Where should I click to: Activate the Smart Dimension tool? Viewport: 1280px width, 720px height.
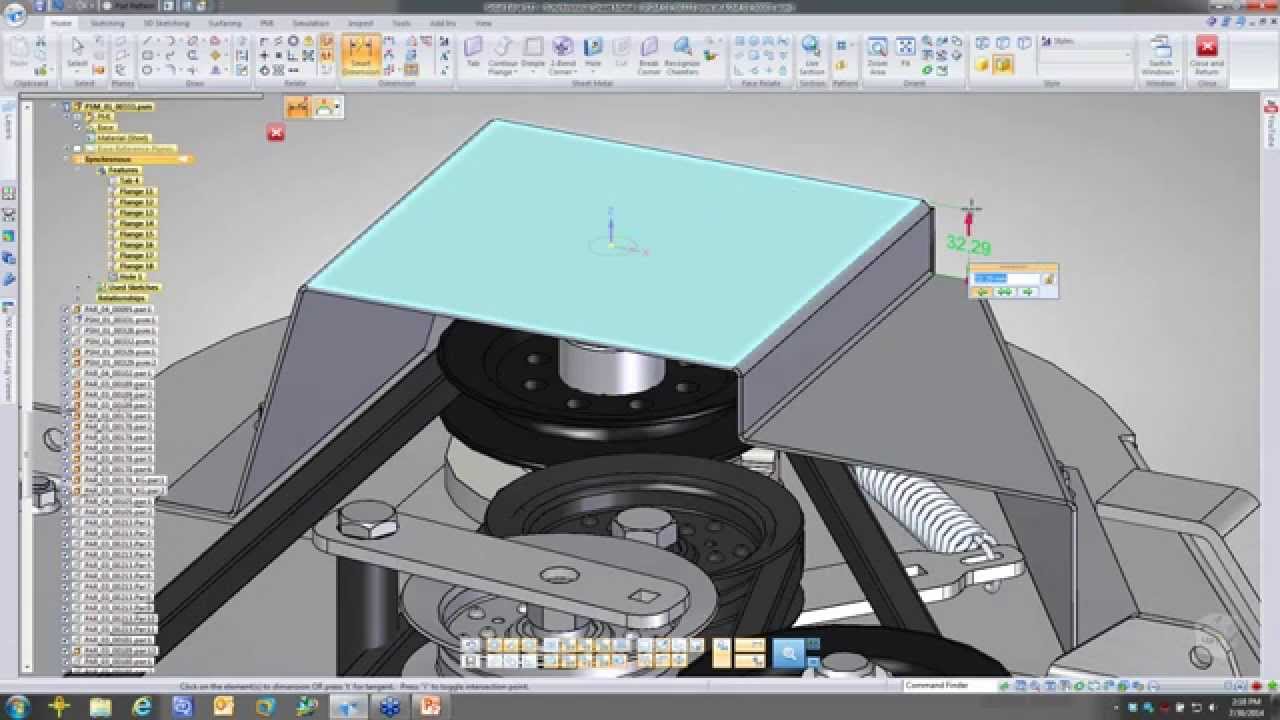pos(360,56)
